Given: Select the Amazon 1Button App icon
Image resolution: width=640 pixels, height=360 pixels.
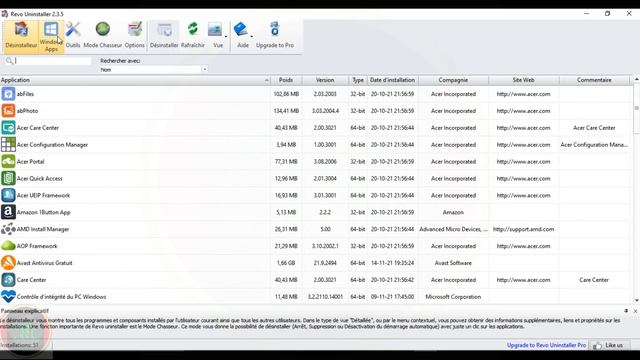Looking at the screenshot, I should (8, 212).
